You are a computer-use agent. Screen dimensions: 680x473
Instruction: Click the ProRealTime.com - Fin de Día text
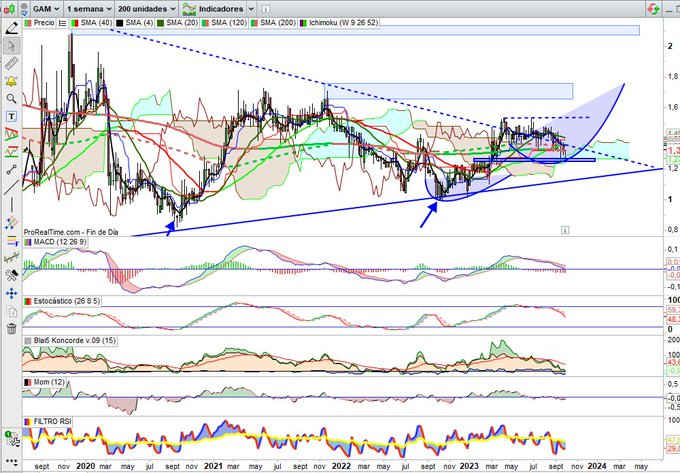coord(71,232)
